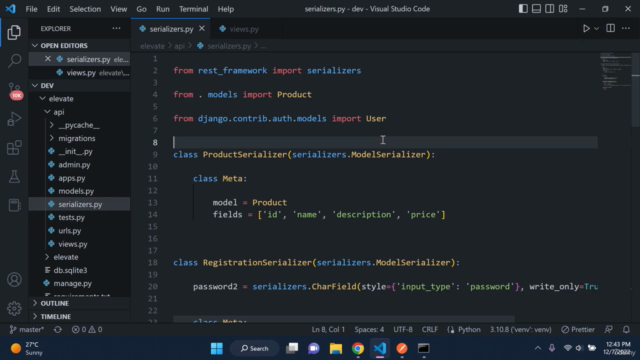Open the Explorer view in activity bar
Screen dimensions: 640x360
14,32
